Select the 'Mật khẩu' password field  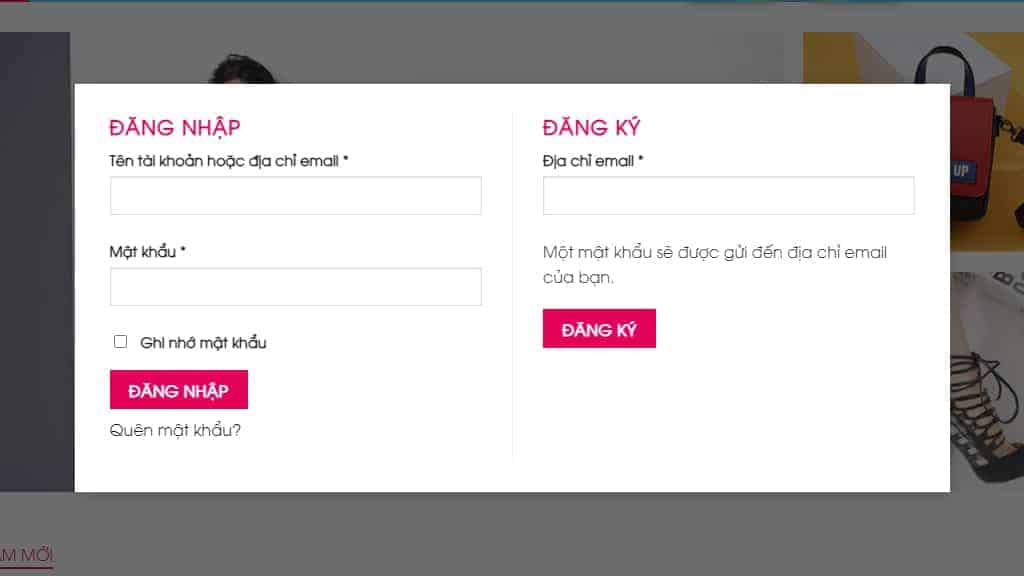tap(295, 287)
